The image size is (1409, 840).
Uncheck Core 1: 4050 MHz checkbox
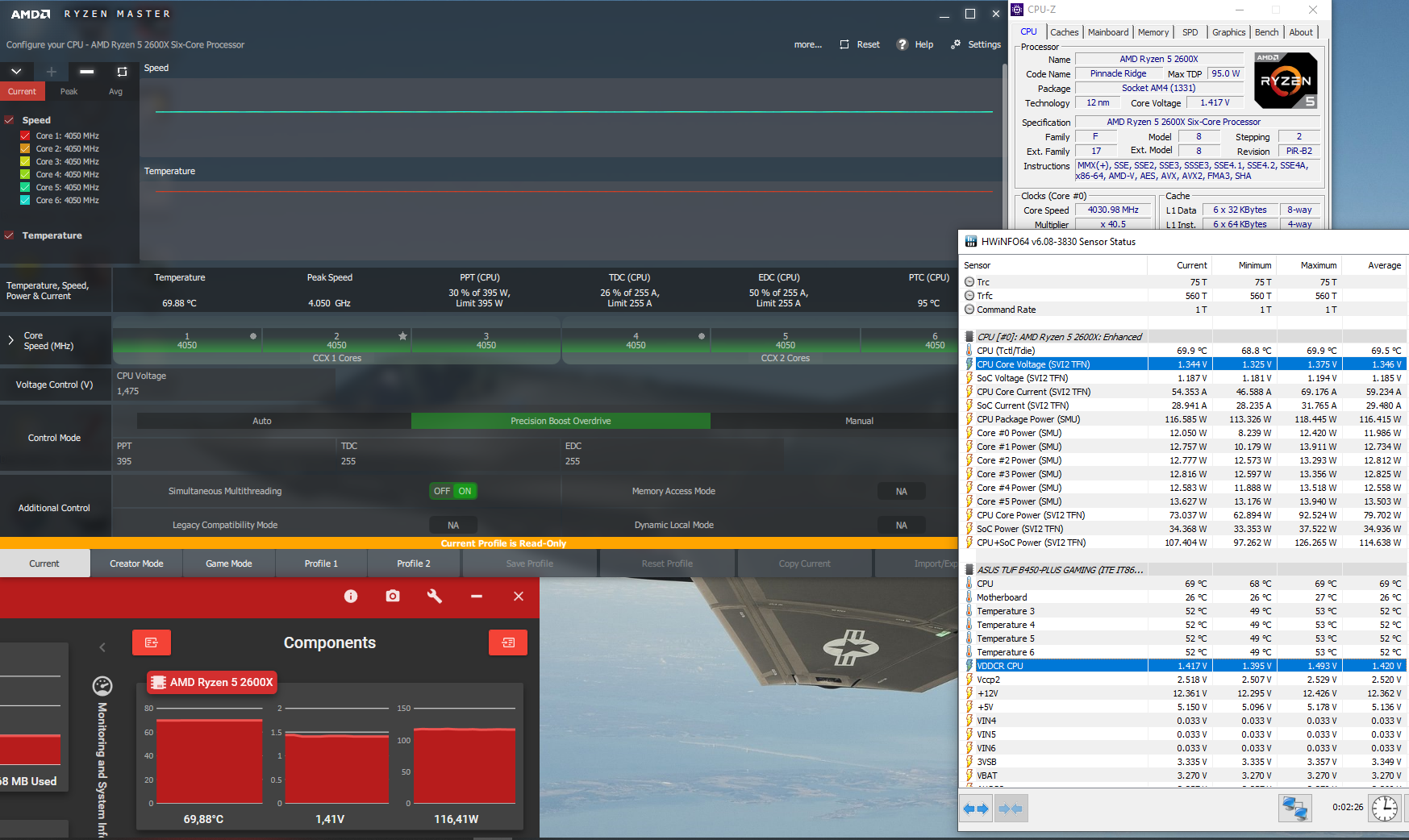coord(25,135)
